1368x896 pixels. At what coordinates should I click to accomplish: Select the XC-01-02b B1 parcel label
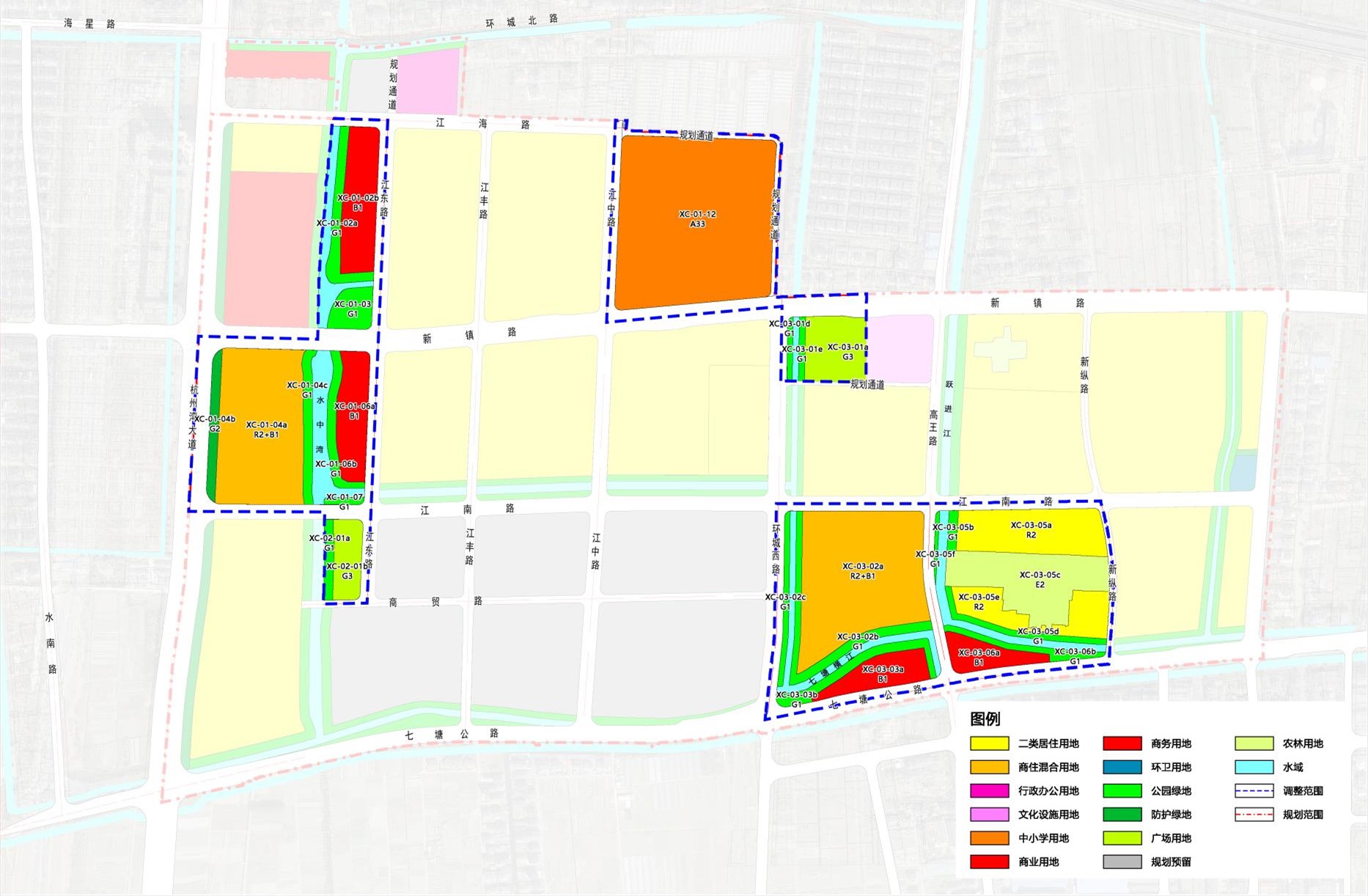tap(358, 202)
